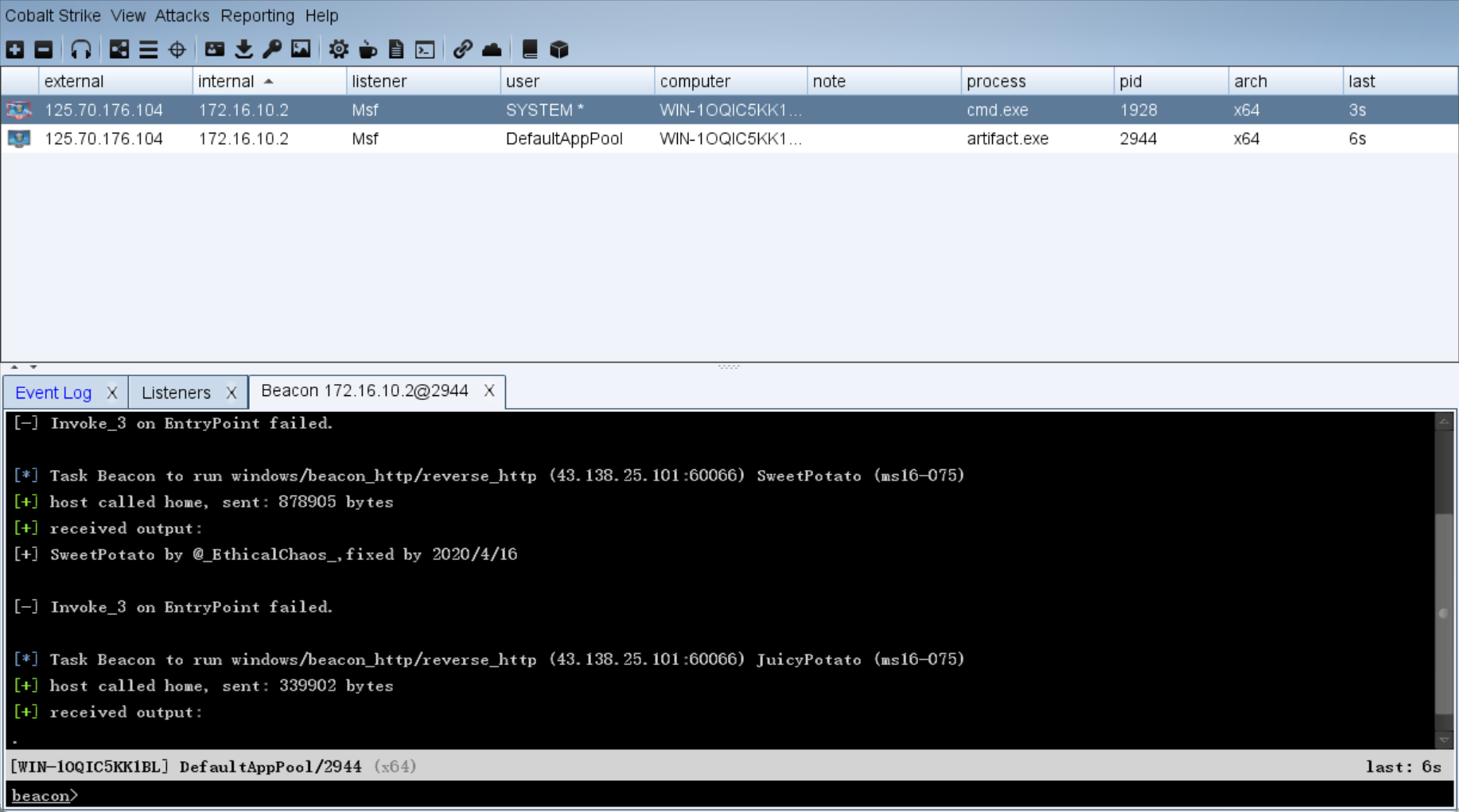
Task: Sort sessions by note column header
Action: coord(884,81)
